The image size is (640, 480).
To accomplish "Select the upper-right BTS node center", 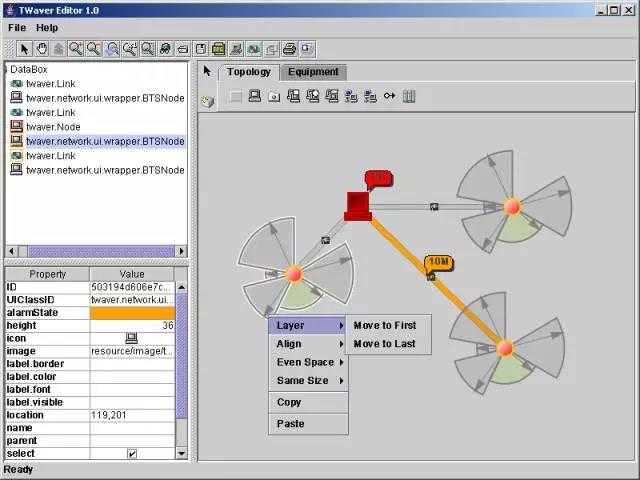I will pyautogui.click(x=512, y=207).
